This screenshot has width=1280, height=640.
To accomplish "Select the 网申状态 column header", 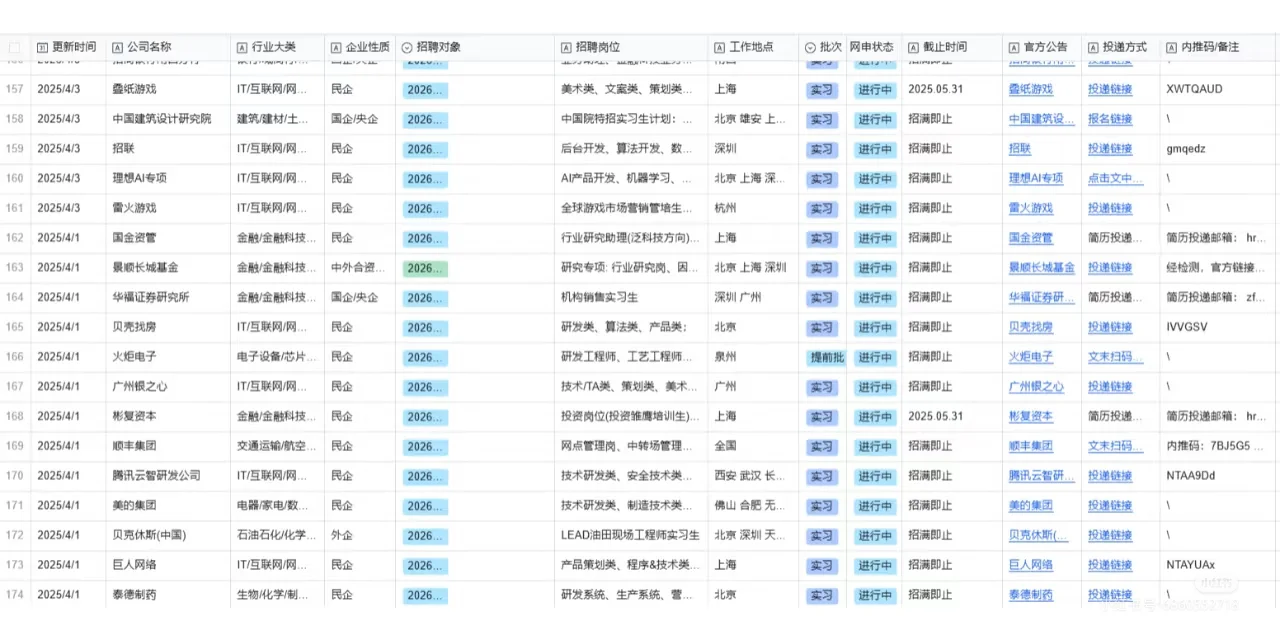I will coord(872,47).
